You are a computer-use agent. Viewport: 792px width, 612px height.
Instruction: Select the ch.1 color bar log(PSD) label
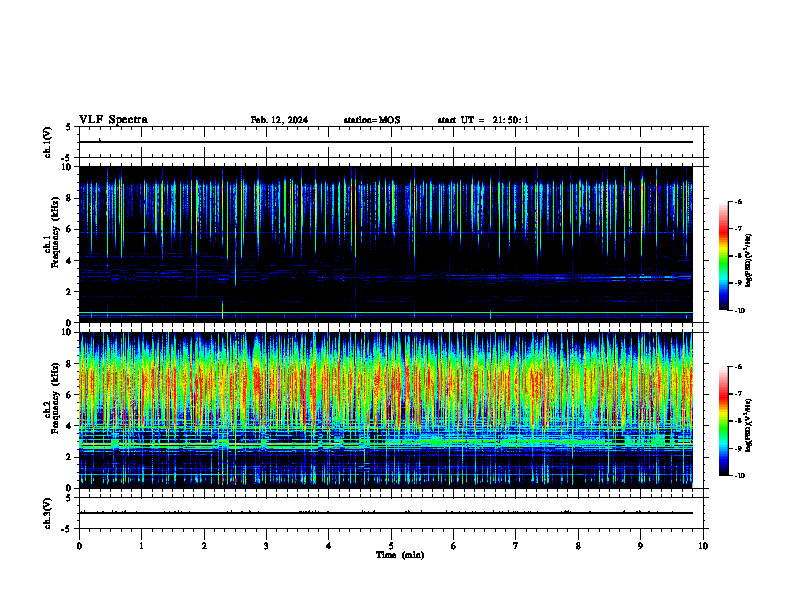click(x=749, y=260)
